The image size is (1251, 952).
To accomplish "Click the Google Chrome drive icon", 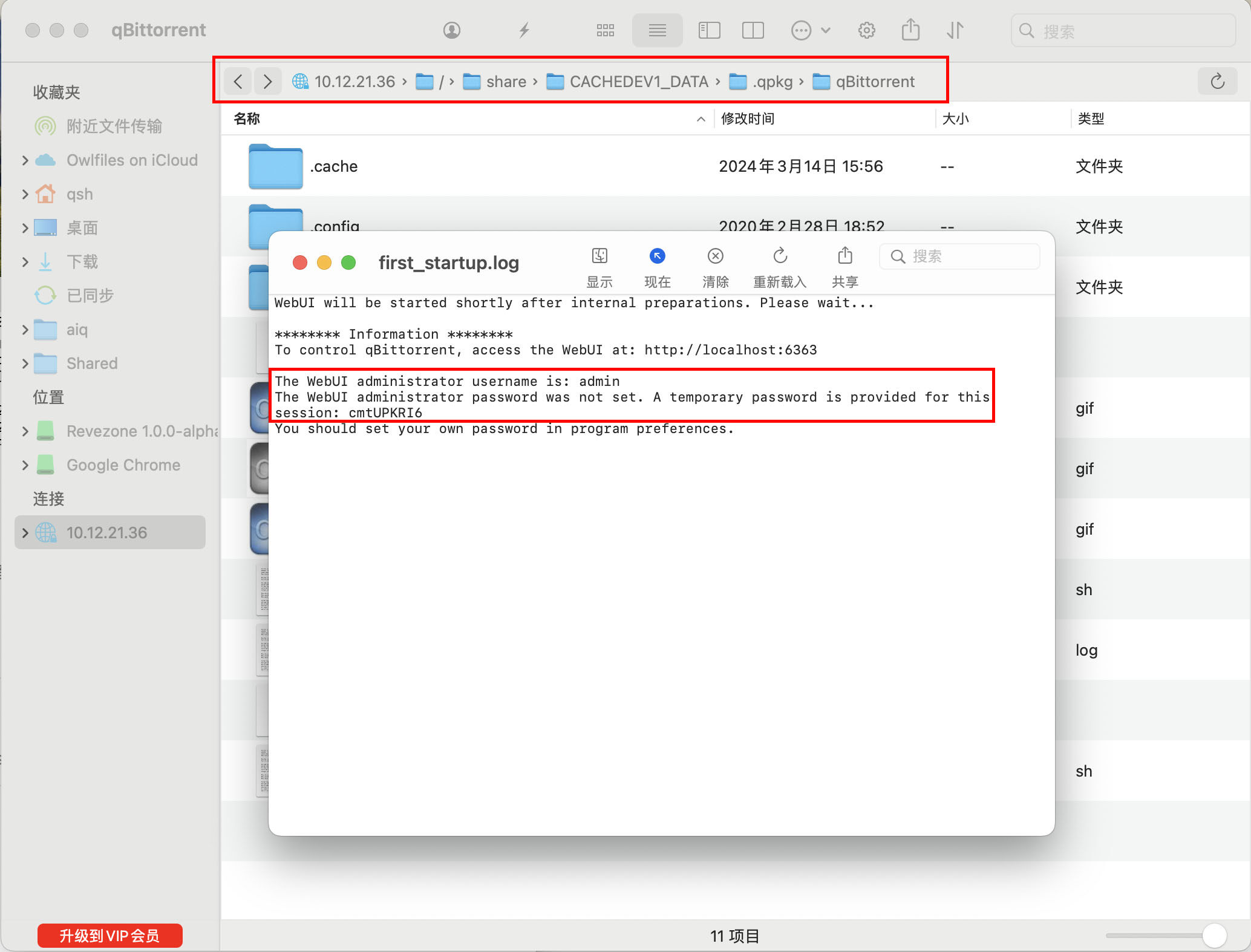I will pos(45,465).
